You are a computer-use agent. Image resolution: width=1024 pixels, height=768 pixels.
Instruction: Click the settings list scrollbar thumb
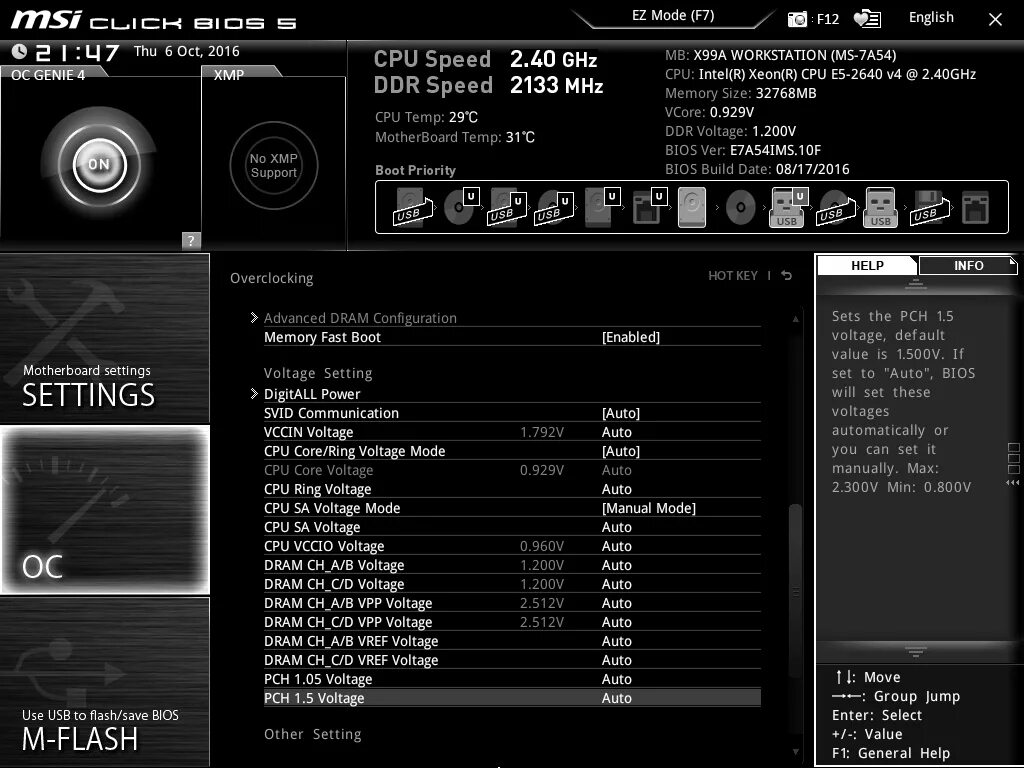pyautogui.click(x=795, y=591)
